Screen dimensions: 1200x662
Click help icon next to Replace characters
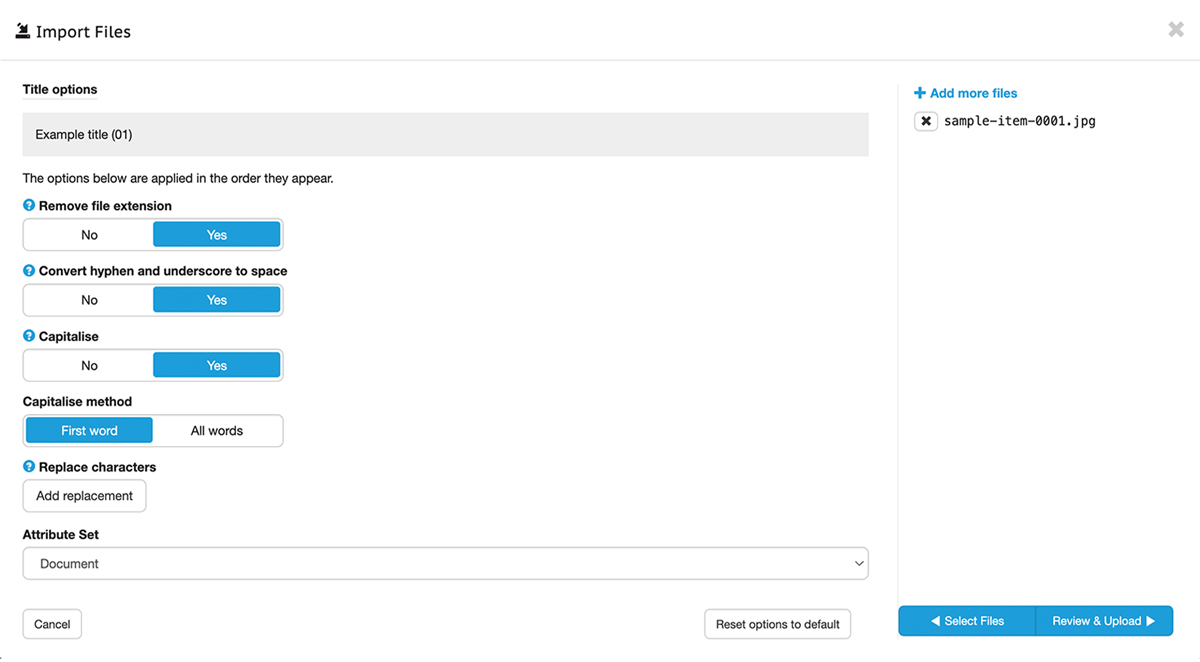coord(29,467)
